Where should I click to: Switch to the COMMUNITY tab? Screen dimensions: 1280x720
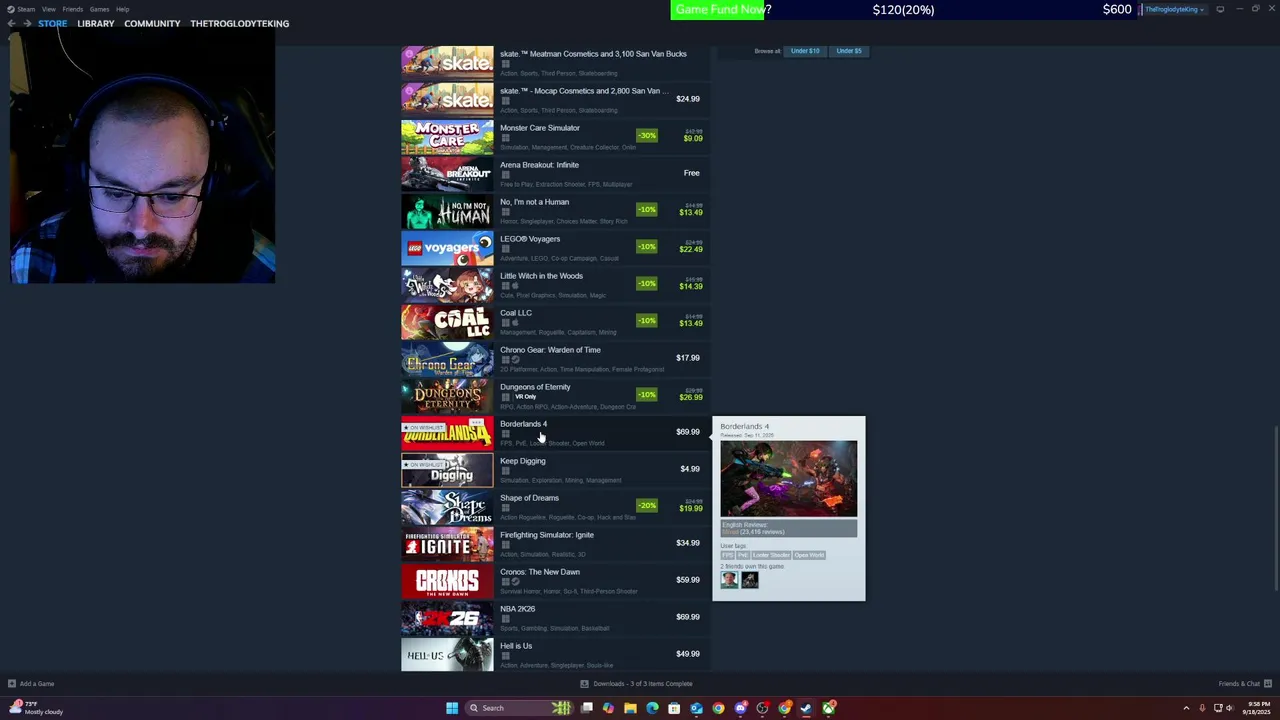point(152,23)
